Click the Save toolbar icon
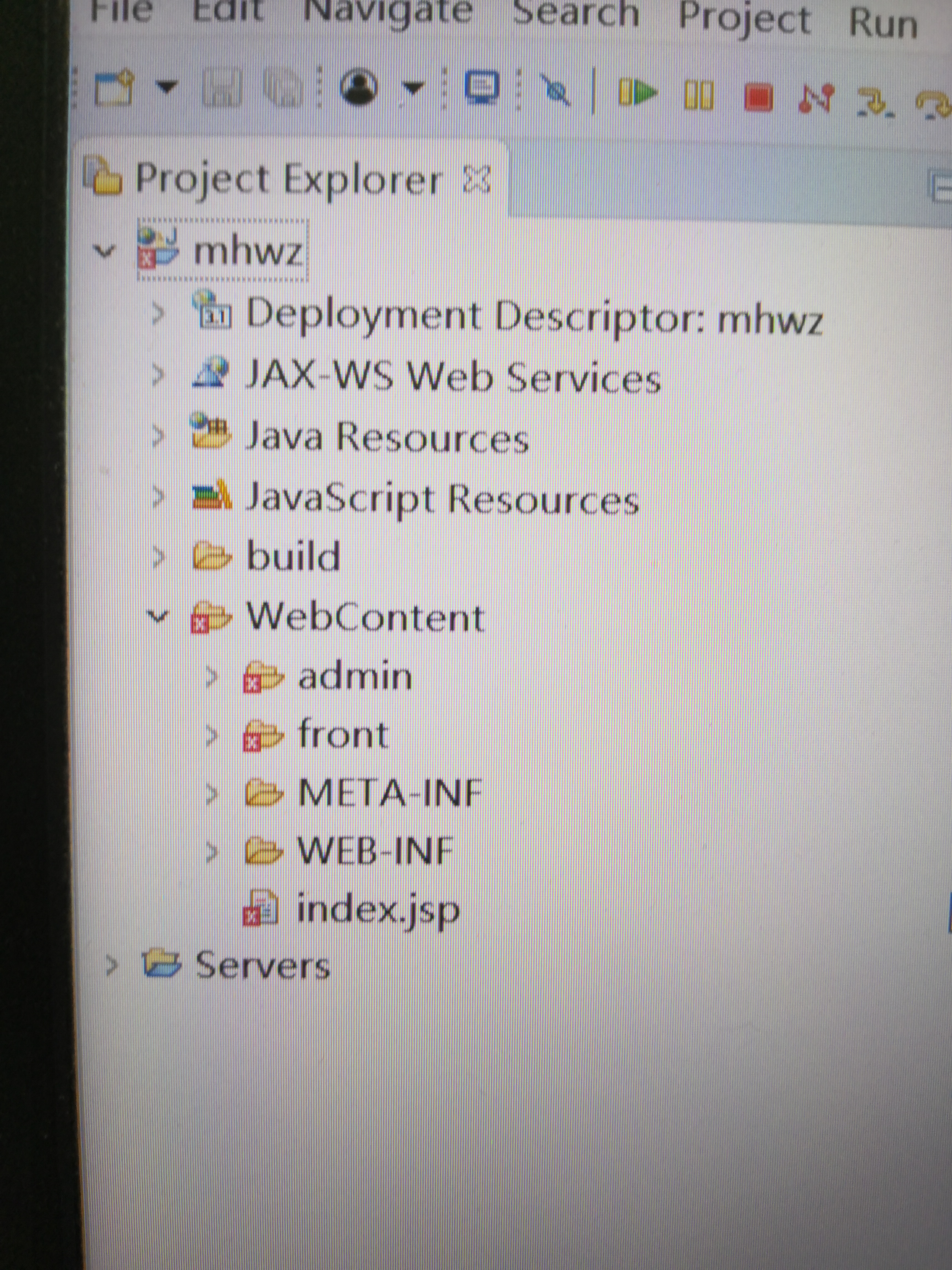Image resolution: width=952 pixels, height=1270 pixels. [x=223, y=88]
